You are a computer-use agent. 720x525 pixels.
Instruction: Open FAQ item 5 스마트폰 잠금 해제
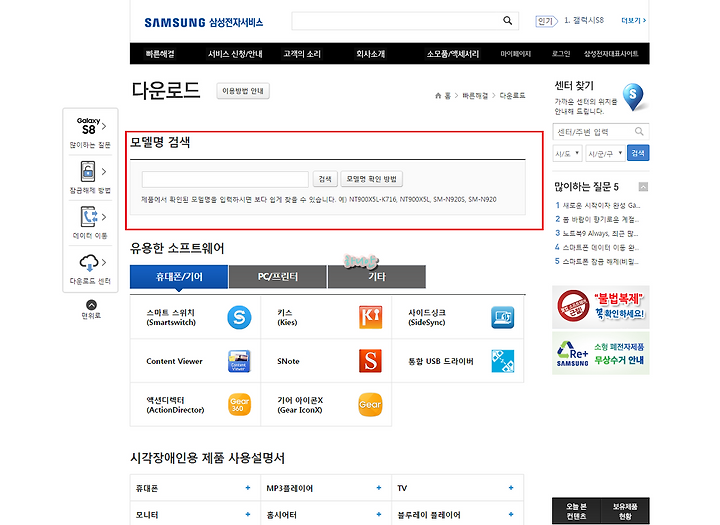[x=597, y=261]
